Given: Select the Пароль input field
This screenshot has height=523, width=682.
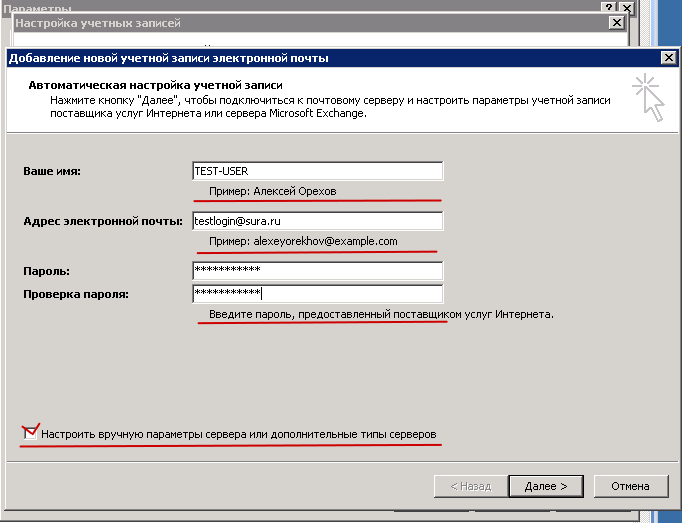Looking at the screenshot, I should pos(316,270).
